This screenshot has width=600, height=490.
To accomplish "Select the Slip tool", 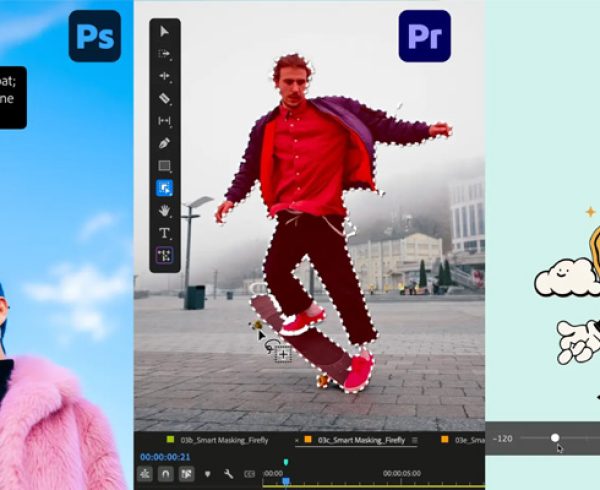I will [165, 121].
